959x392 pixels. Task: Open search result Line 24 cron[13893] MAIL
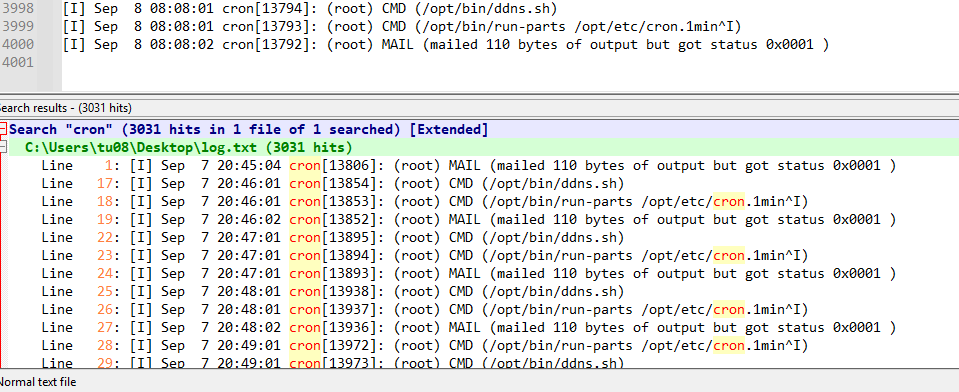[468, 273]
